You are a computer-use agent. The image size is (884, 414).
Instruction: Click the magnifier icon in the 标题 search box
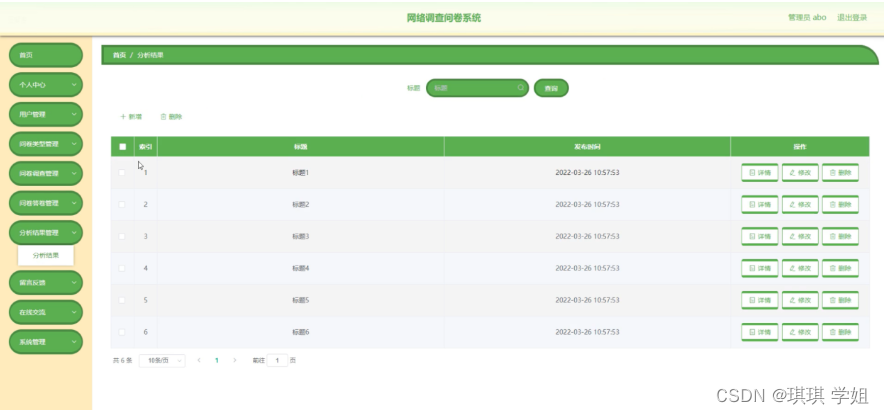pyautogui.click(x=520, y=88)
